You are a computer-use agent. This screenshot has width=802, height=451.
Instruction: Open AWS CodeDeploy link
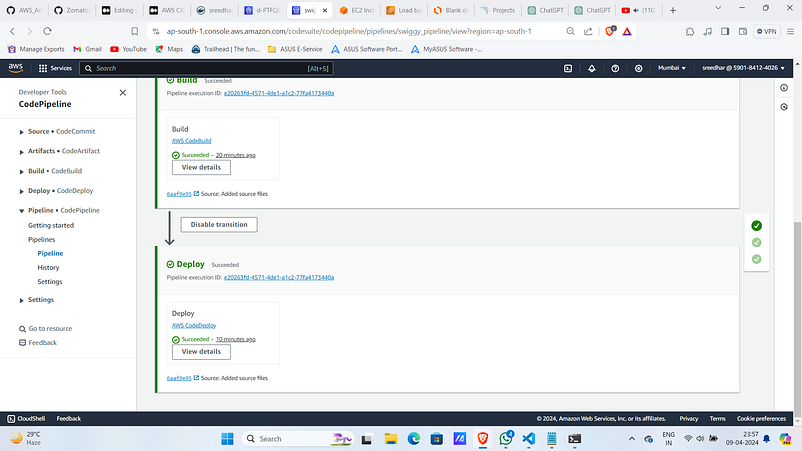click(194, 325)
